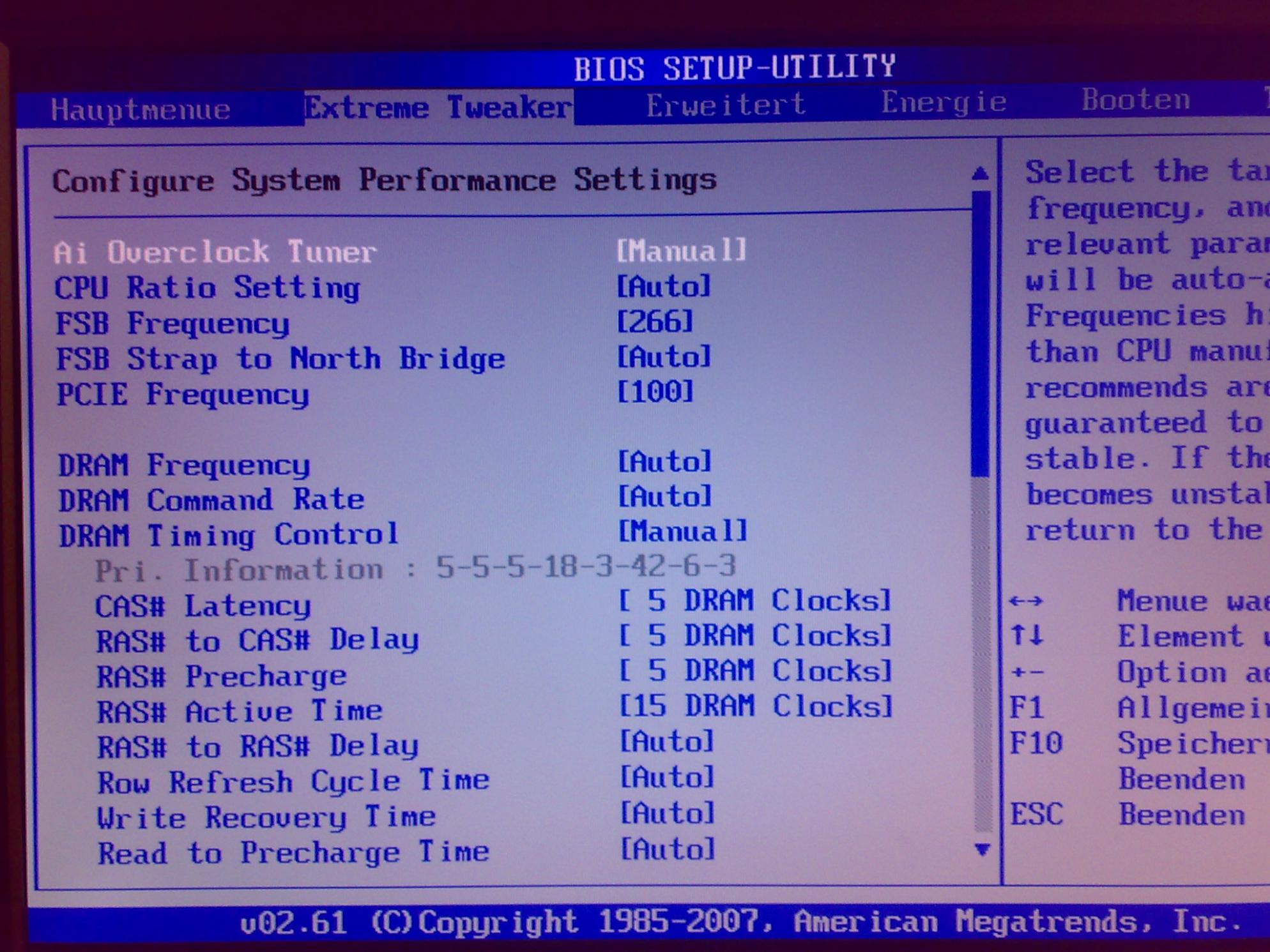This screenshot has height=952, width=1270.
Task: Select CAS# Latency 5 DRAM Clocks value
Action: click(754, 601)
